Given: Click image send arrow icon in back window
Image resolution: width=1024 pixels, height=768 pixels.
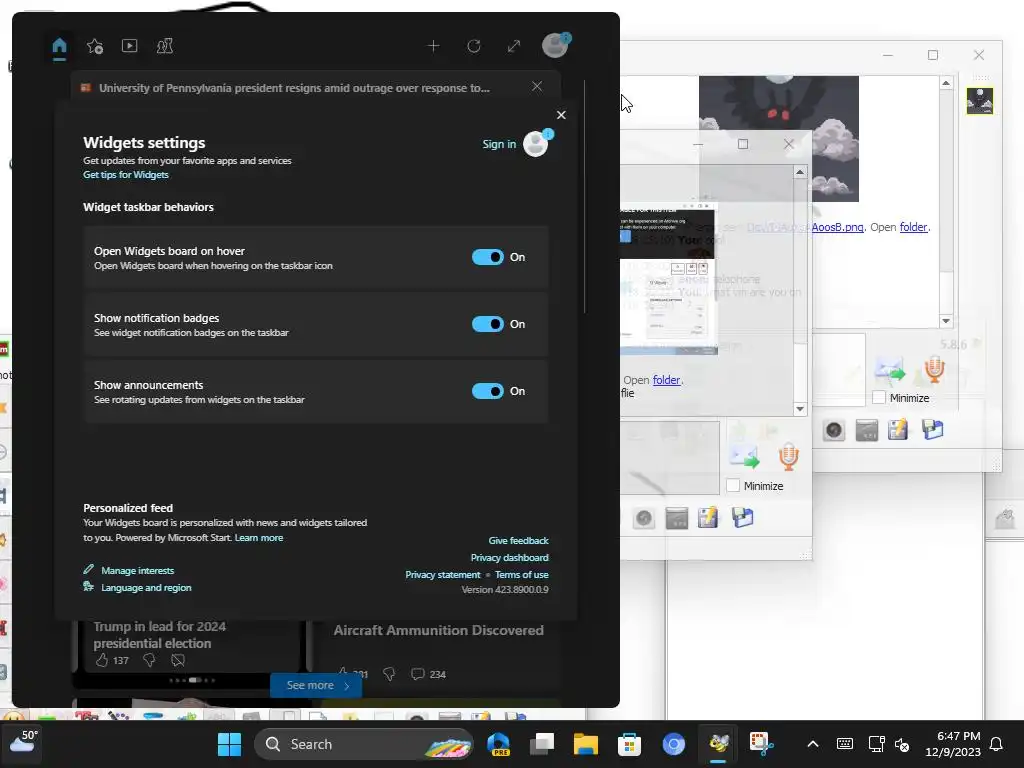Looking at the screenshot, I should point(890,370).
